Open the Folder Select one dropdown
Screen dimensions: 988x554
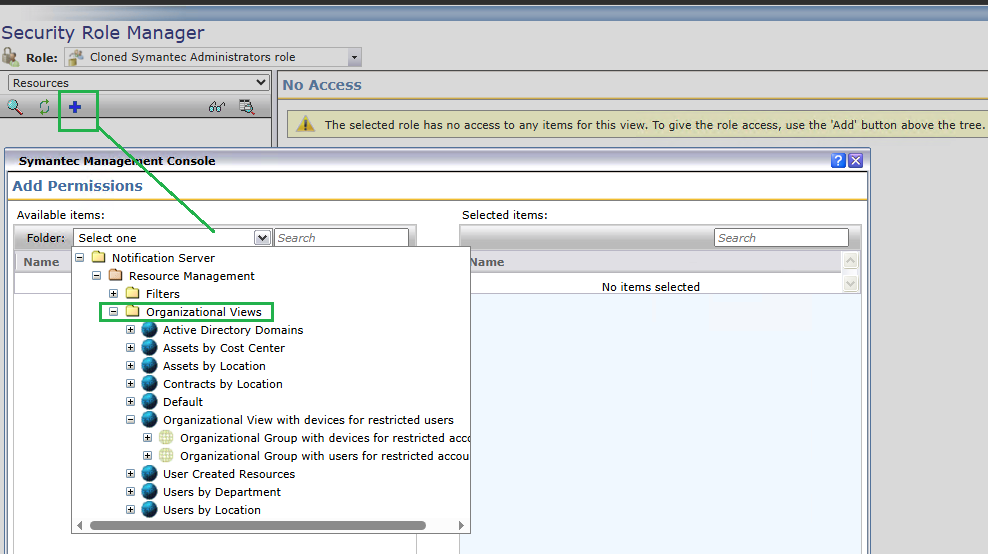[262, 238]
